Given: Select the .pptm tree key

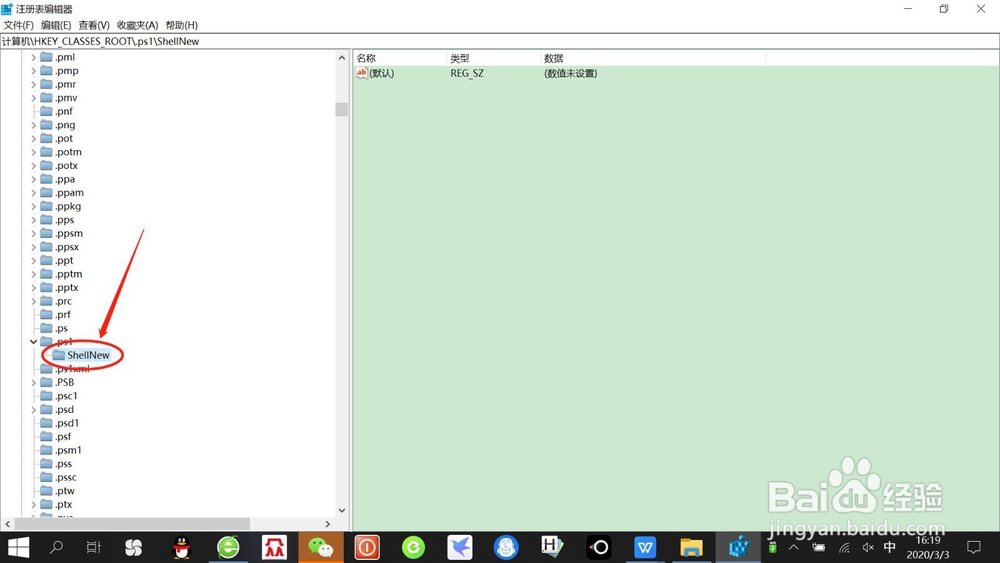Looking at the screenshot, I should click(x=68, y=274).
